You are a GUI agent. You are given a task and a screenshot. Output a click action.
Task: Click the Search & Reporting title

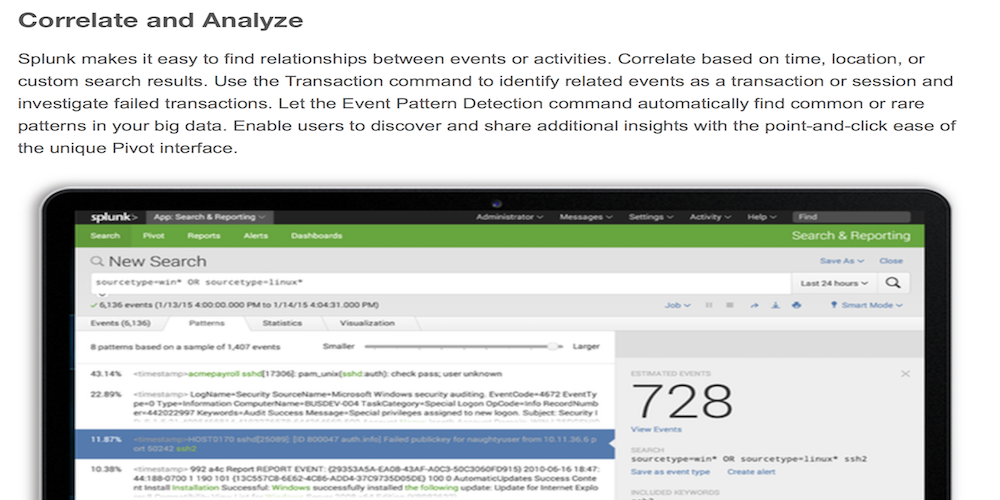tap(851, 236)
